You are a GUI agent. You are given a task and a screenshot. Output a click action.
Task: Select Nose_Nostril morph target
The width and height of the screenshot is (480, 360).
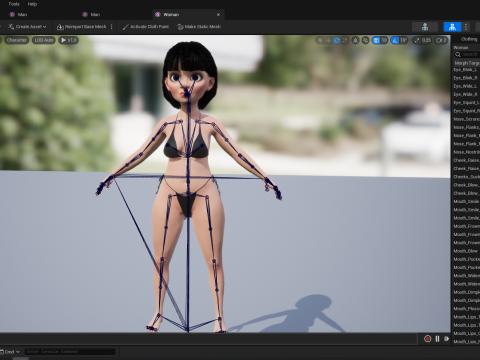pos(466,152)
